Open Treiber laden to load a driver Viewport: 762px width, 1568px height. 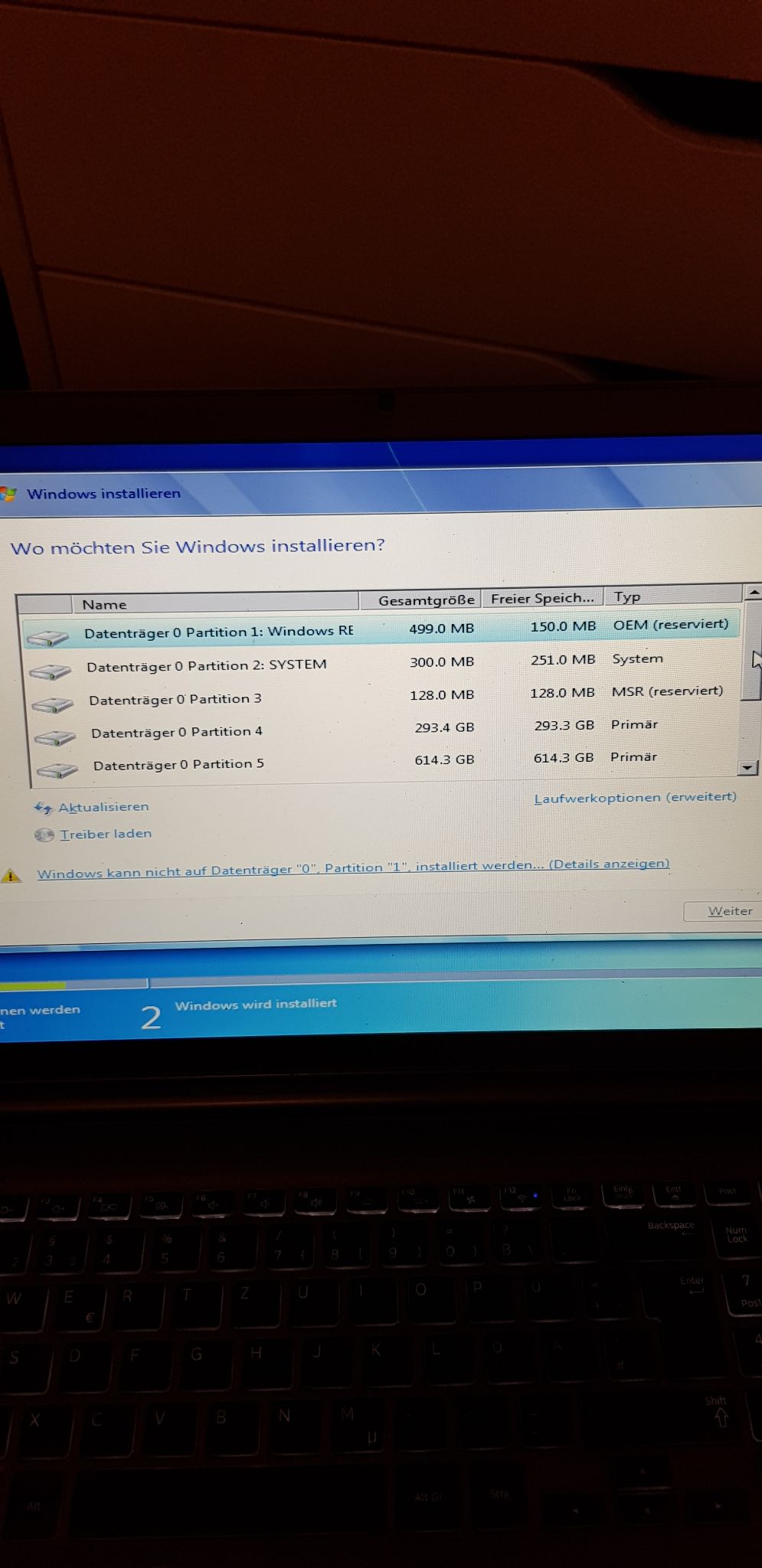coord(106,834)
